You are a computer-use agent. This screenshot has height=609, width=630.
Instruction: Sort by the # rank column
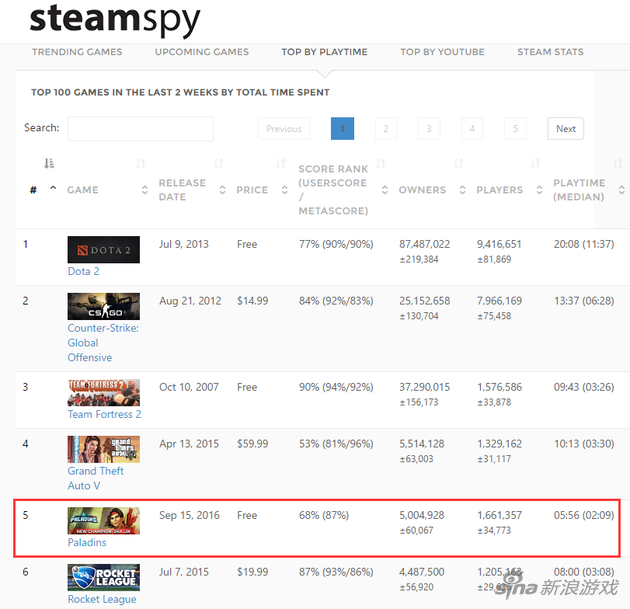[33, 190]
